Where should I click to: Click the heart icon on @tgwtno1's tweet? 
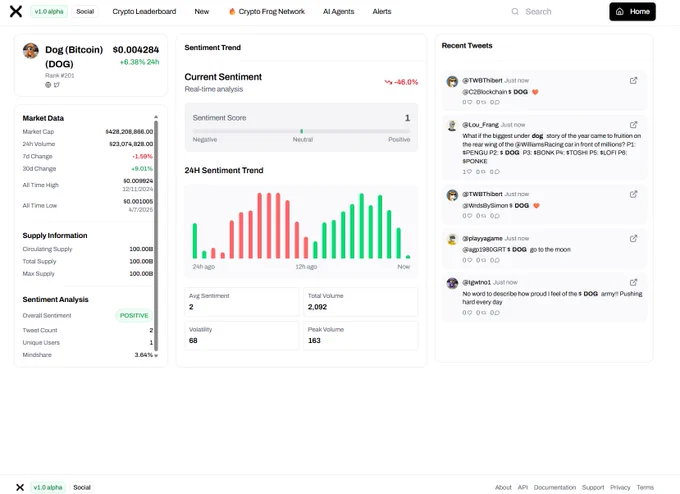(469, 313)
